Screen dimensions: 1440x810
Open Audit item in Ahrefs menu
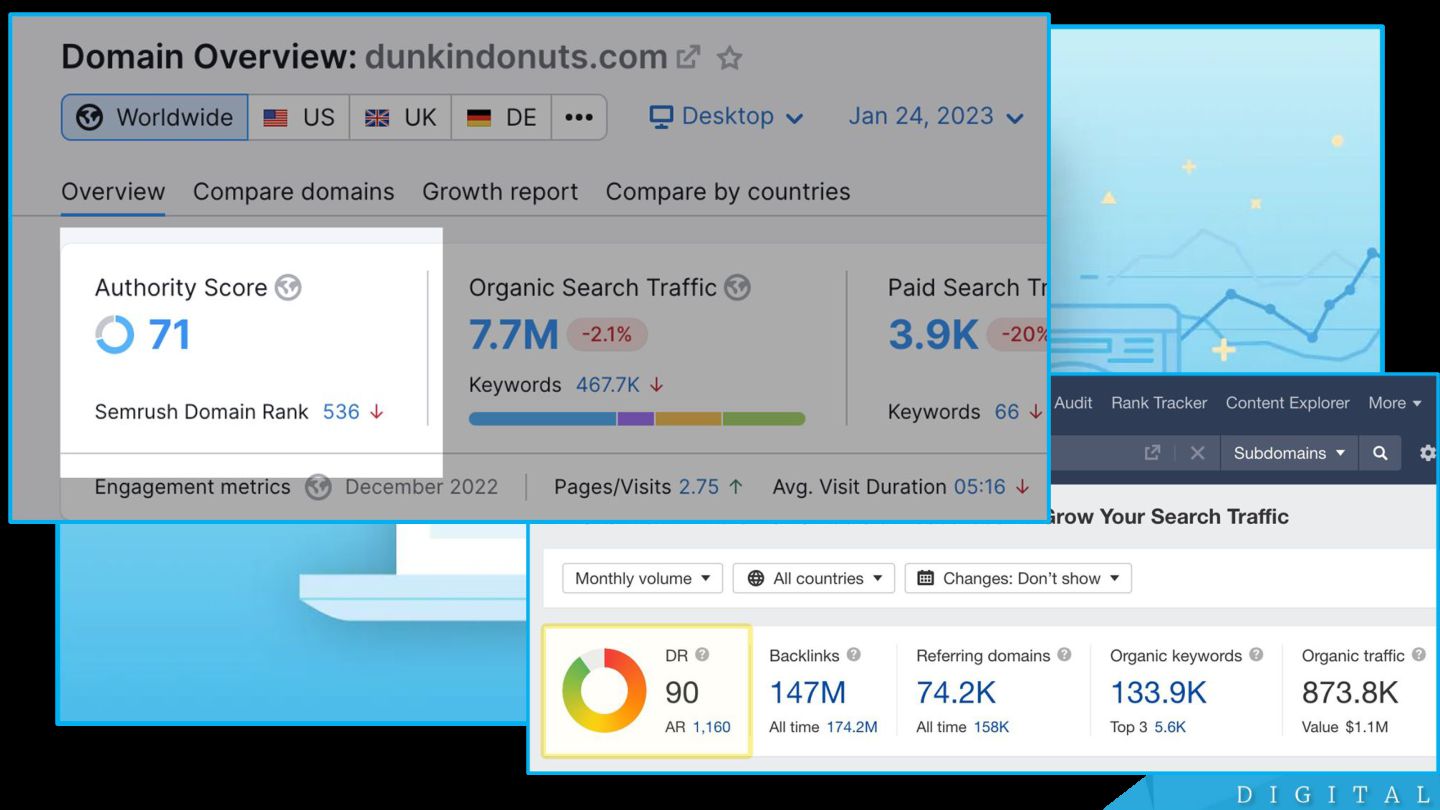1073,403
